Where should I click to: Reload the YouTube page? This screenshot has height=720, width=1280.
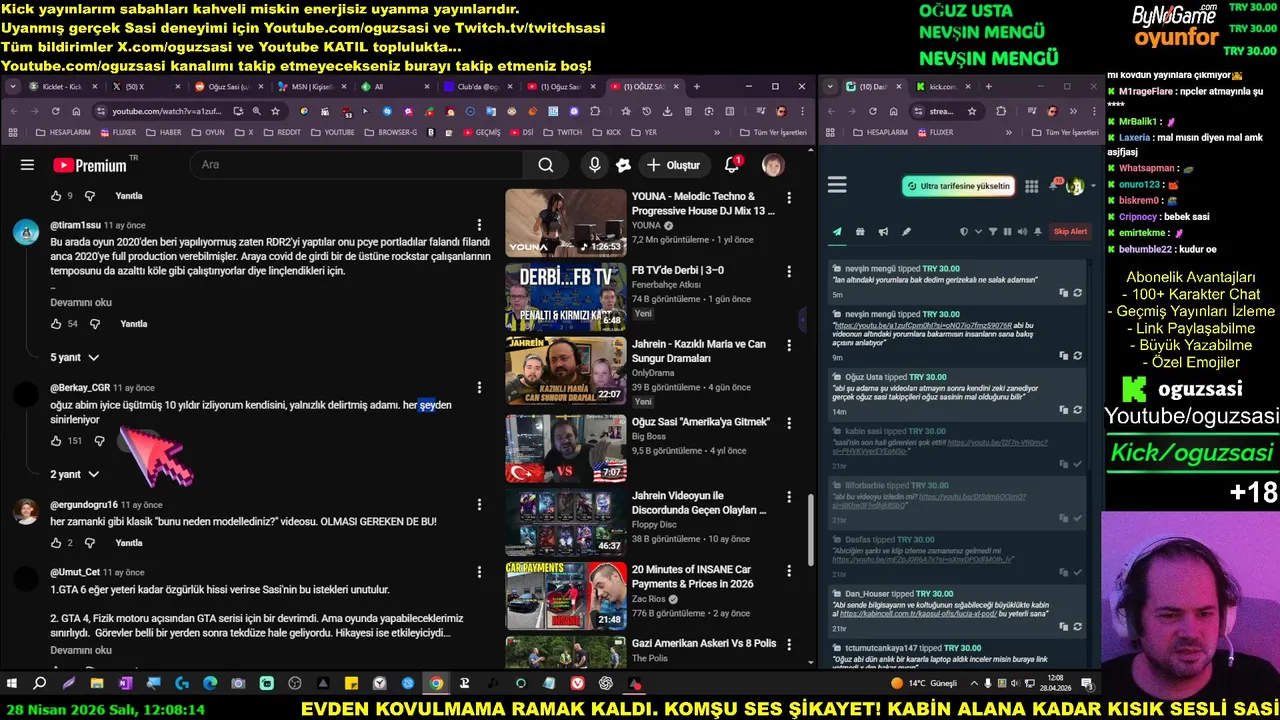(x=55, y=111)
